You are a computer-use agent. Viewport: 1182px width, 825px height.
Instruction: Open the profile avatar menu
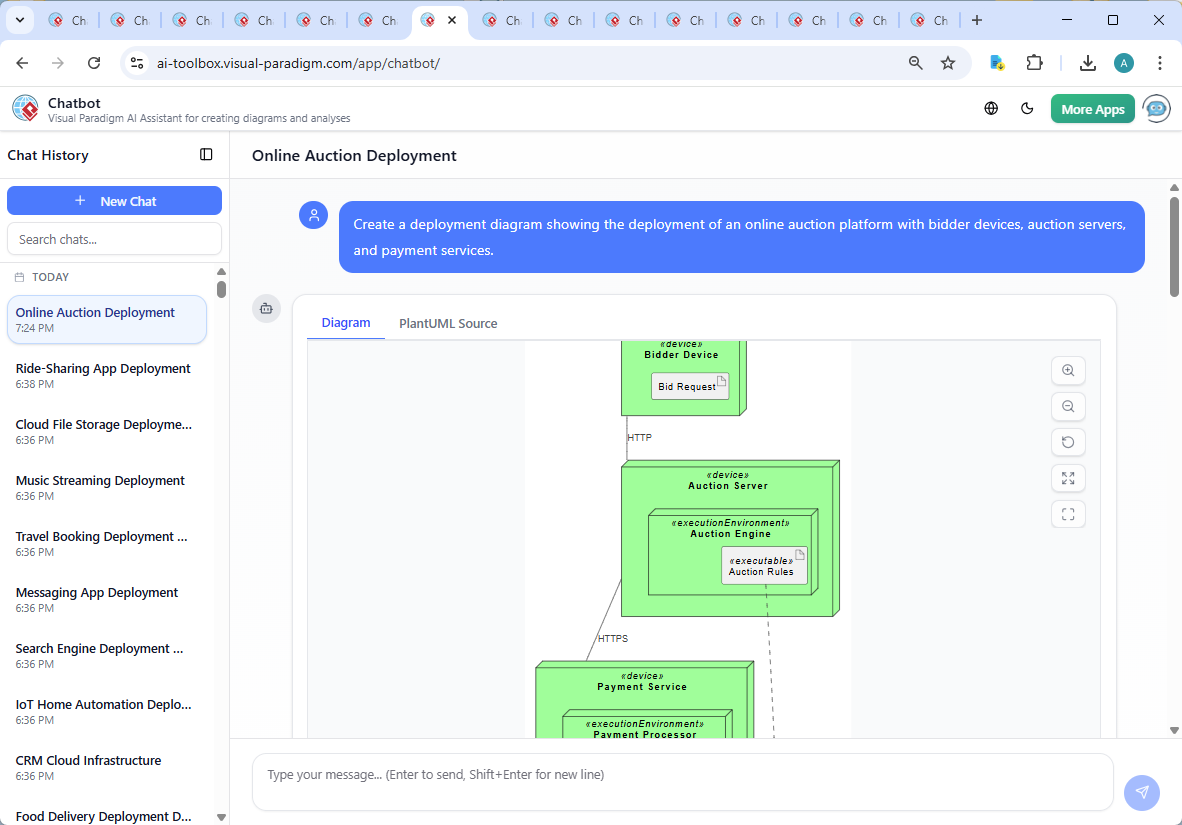point(1124,62)
